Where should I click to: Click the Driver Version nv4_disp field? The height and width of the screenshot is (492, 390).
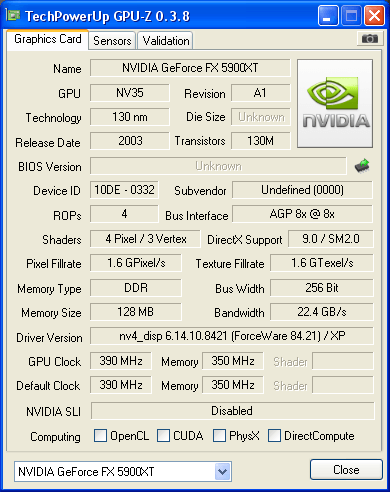232,336
